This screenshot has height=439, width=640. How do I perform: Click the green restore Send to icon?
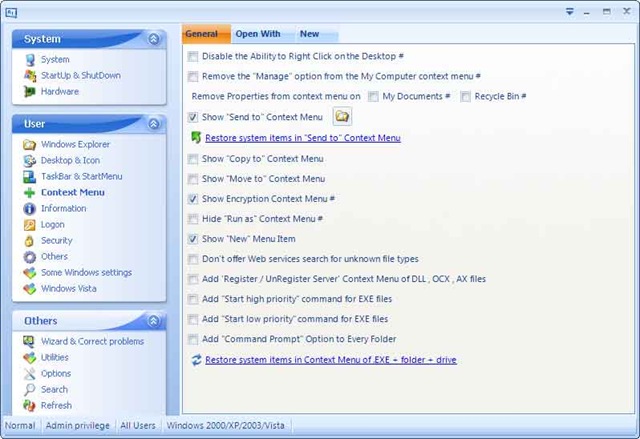[x=196, y=137]
